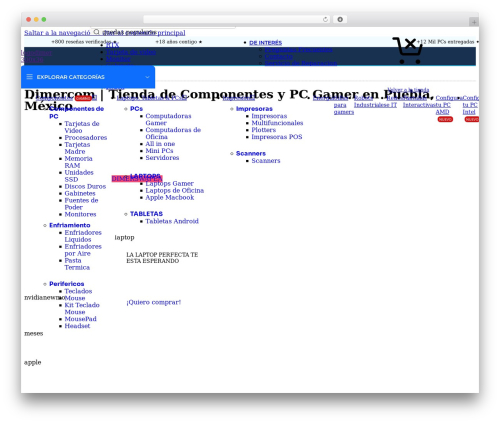This screenshot has height=423, width=500.
Task: Select Apple Macbook
Action: coord(169,197)
